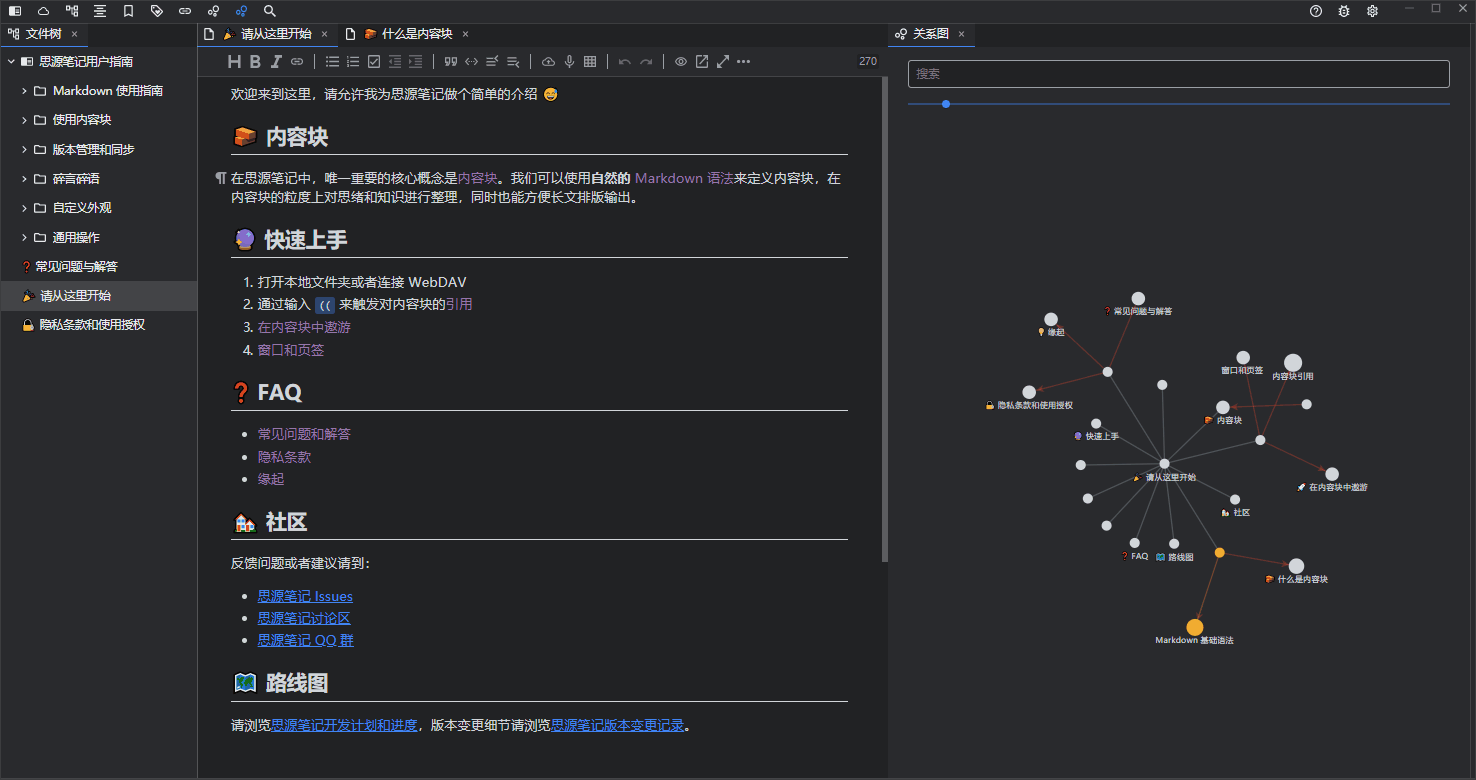The height and width of the screenshot is (780, 1476).
Task: Select the orange Markdown 基础语法 graph node
Action: pyautogui.click(x=1194, y=627)
